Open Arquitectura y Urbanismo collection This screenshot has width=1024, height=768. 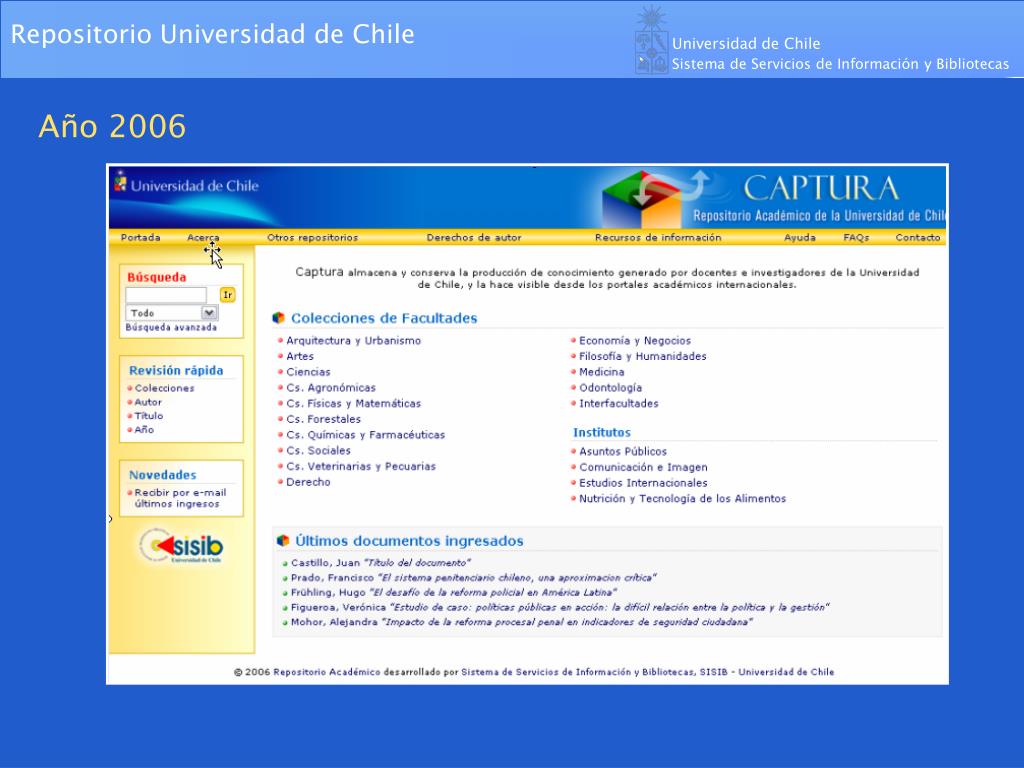pos(353,341)
